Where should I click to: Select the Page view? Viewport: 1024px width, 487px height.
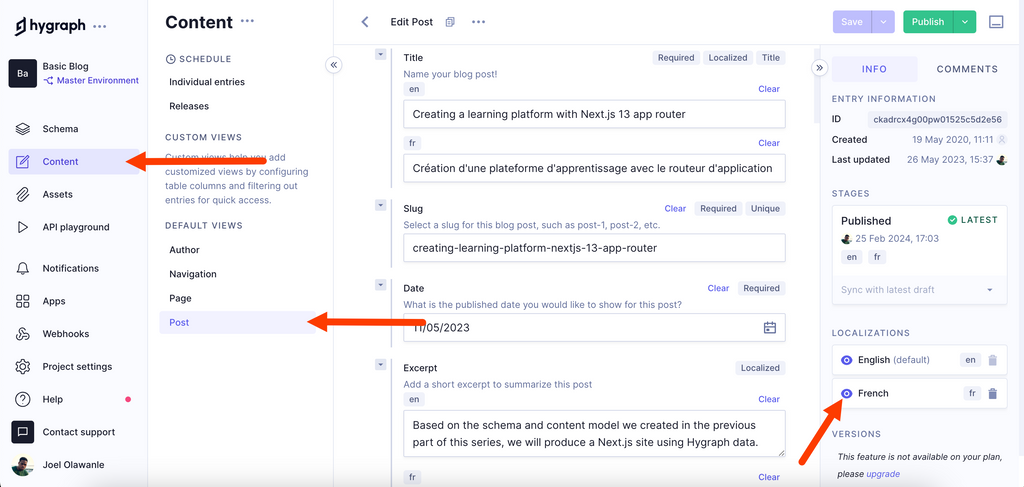(x=180, y=298)
